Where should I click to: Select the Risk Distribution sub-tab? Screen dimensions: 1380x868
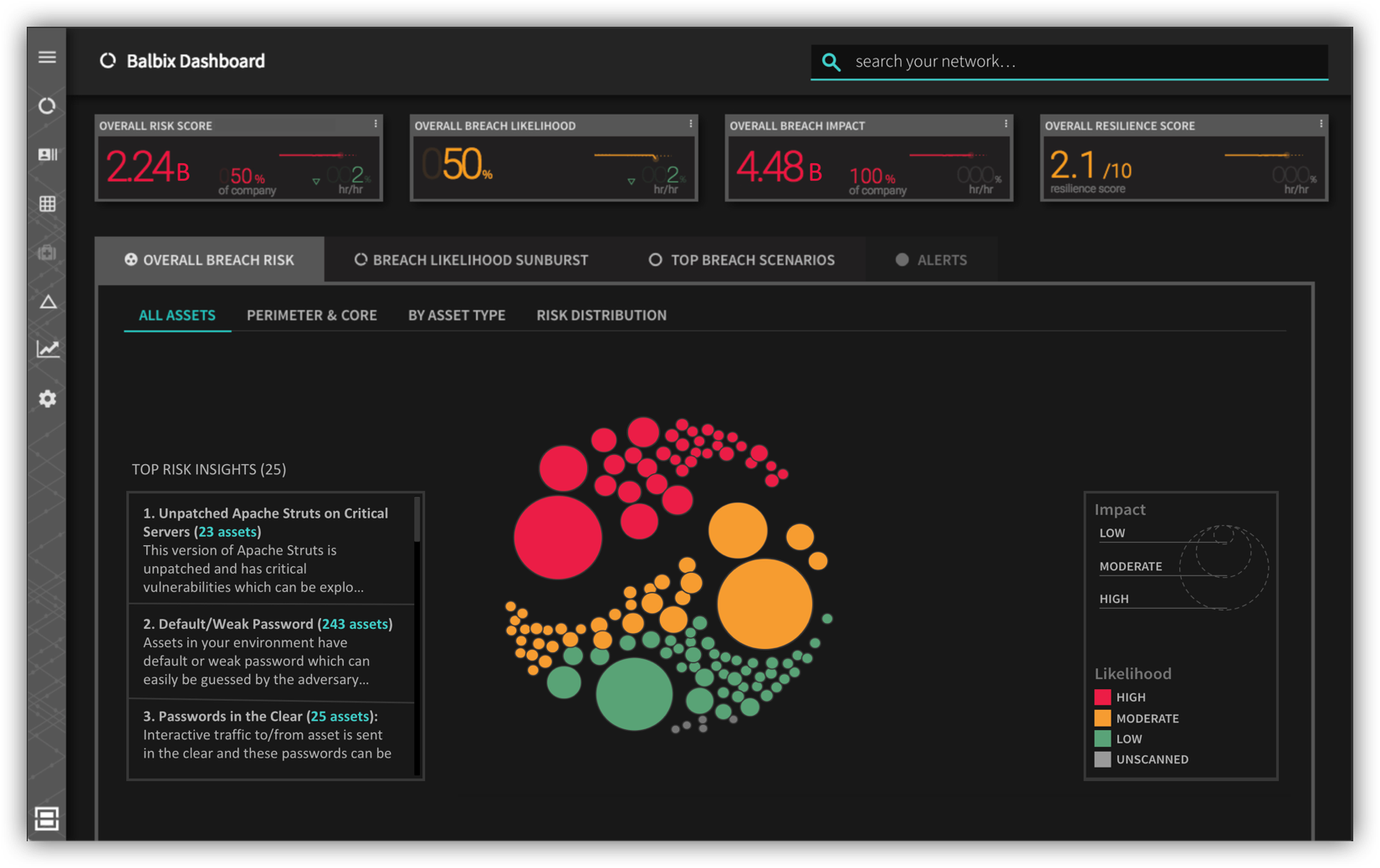[x=601, y=315]
